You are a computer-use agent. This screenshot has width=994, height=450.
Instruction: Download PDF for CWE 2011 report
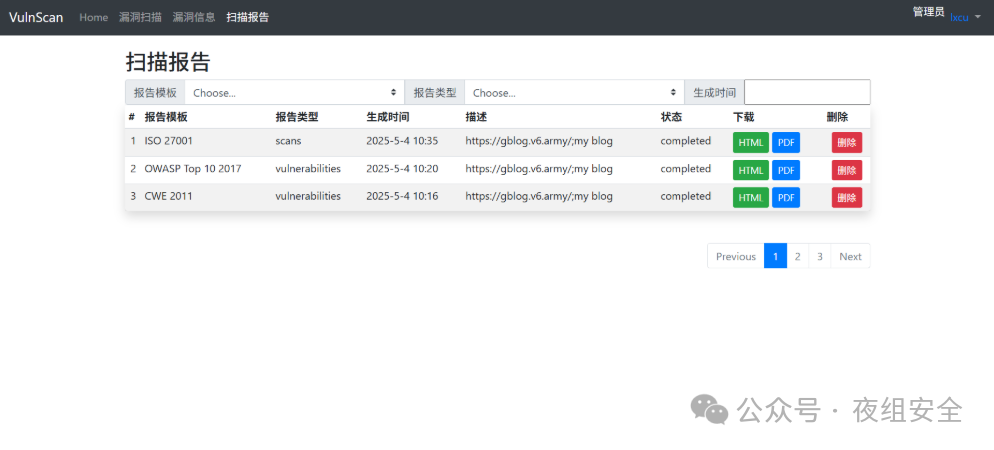(786, 197)
